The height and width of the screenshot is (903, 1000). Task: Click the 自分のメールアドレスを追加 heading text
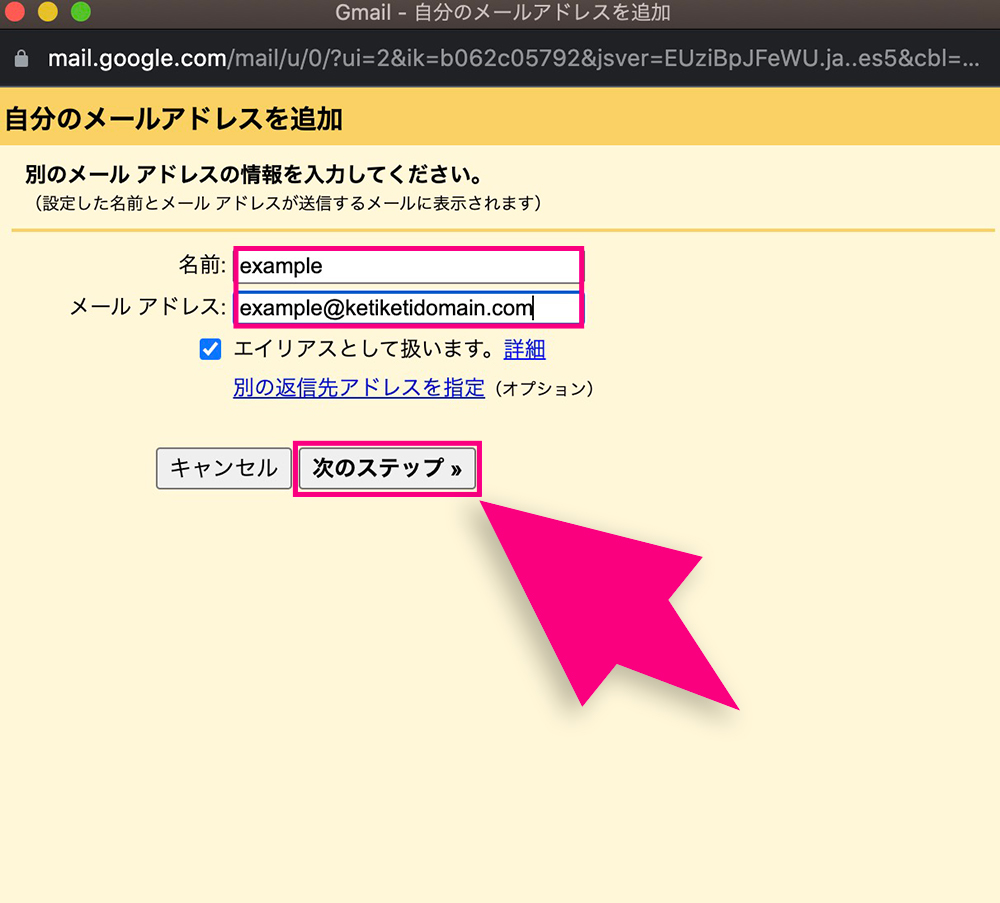[x=173, y=119]
